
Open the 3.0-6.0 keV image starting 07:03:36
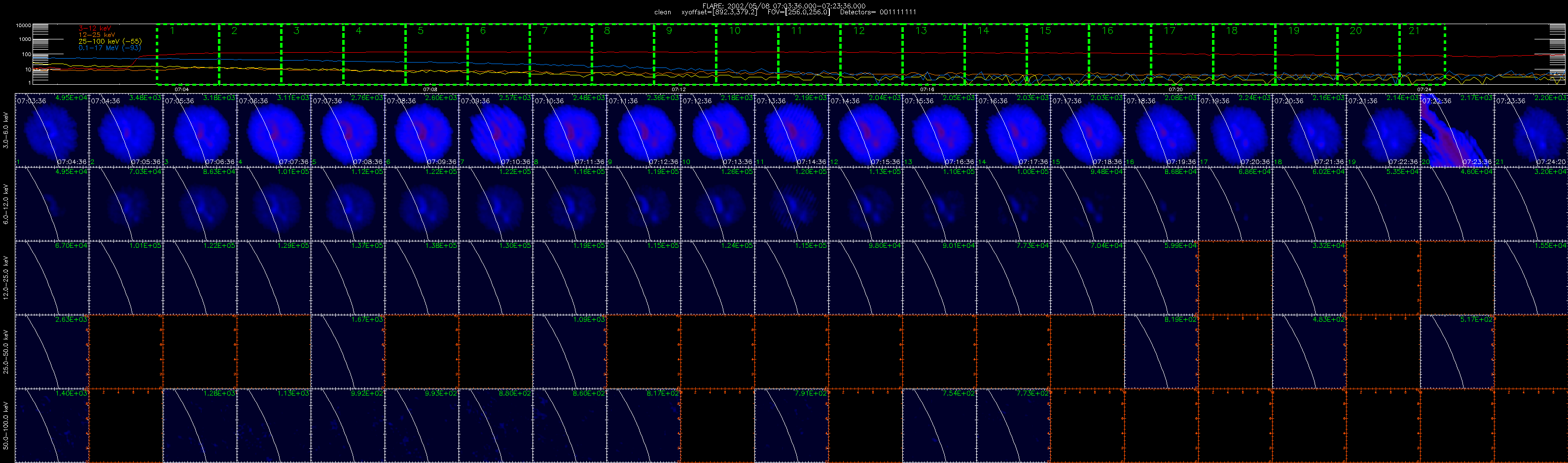[52, 130]
